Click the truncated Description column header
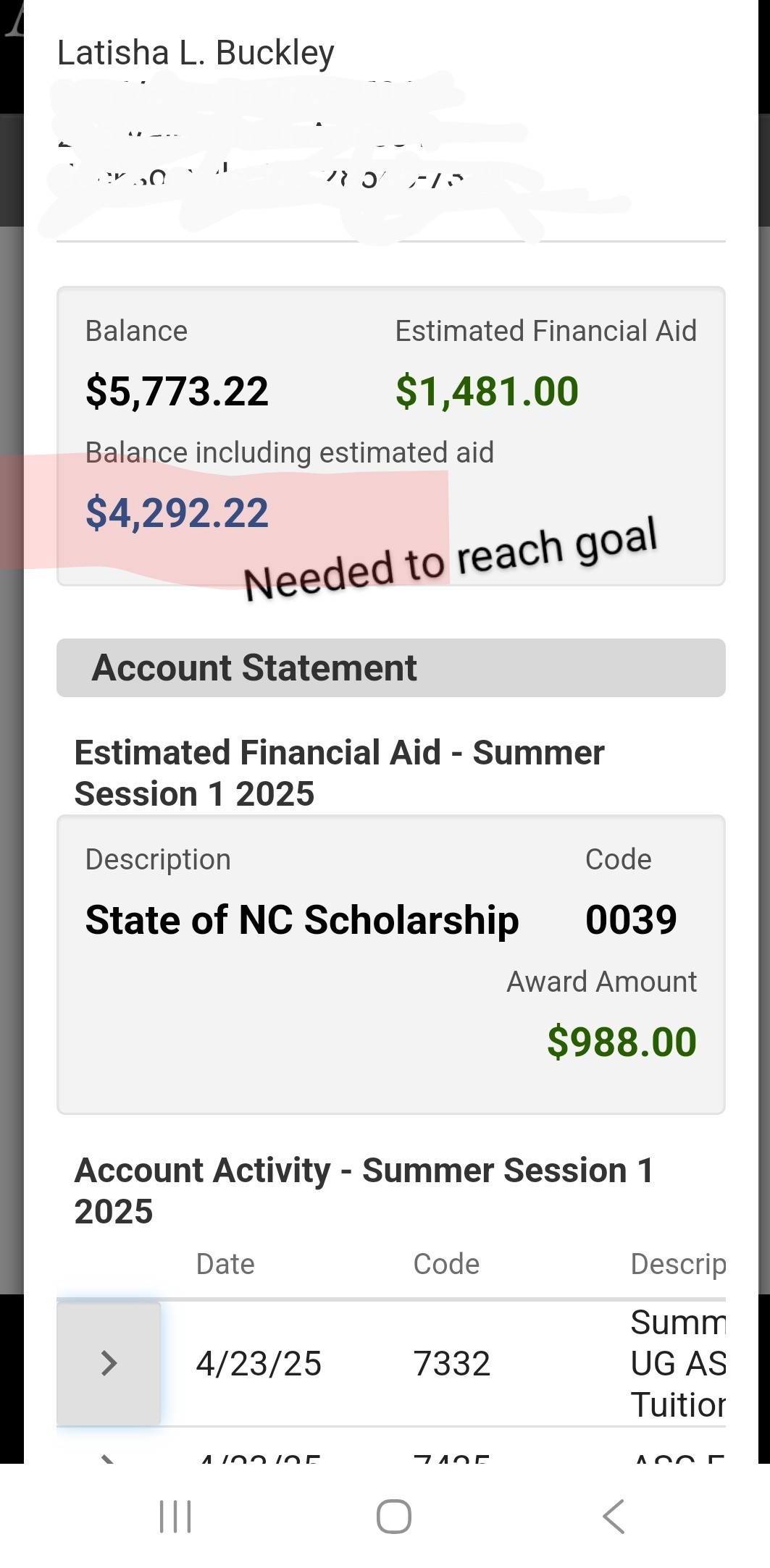Viewport: 770px width, 1568px height. [x=677, y=1264]
